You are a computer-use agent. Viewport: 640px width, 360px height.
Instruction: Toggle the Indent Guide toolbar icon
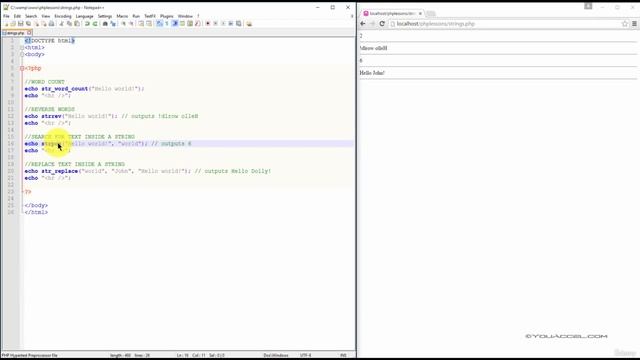pos(175,24)
